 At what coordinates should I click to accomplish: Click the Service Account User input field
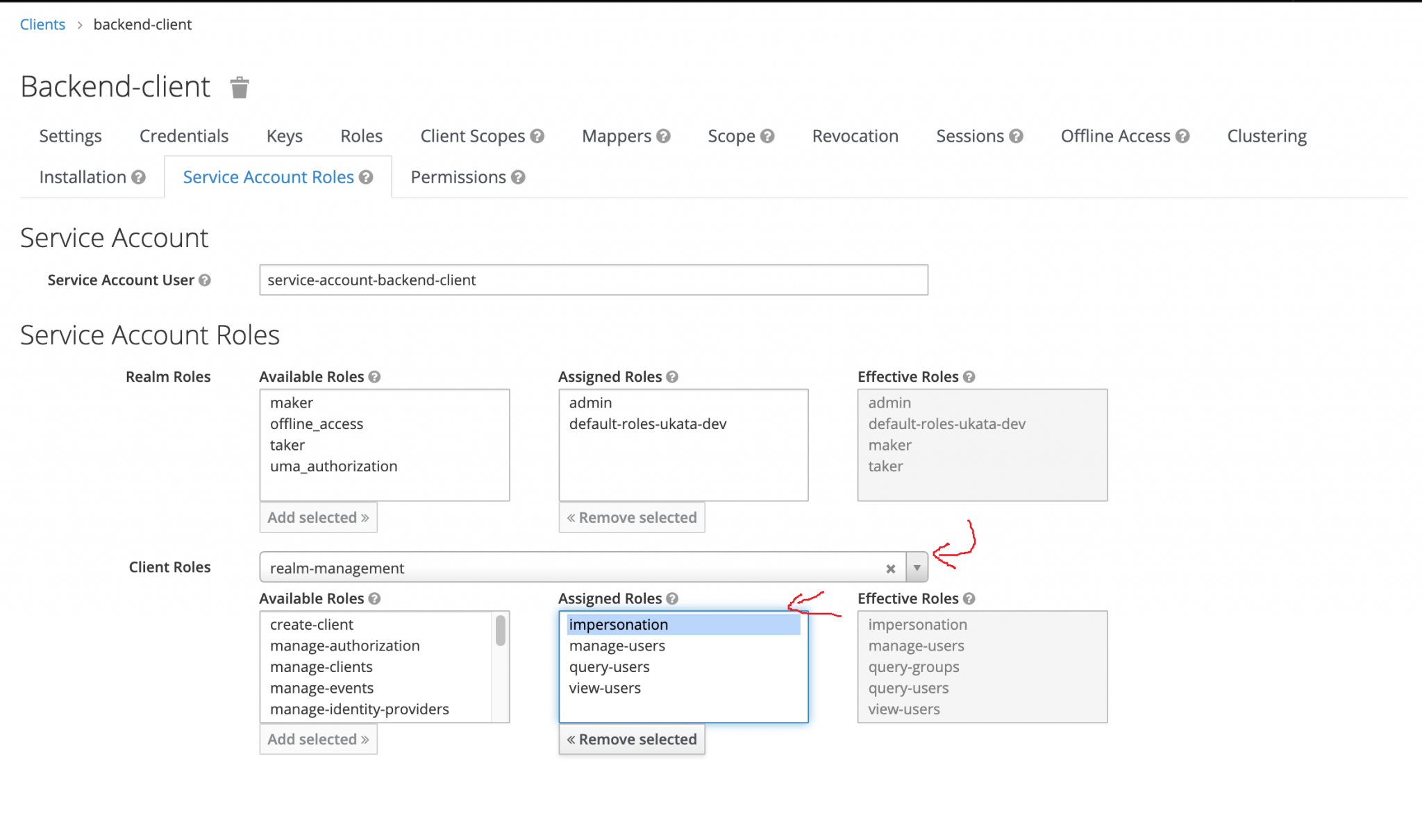(x=594, y=280)
